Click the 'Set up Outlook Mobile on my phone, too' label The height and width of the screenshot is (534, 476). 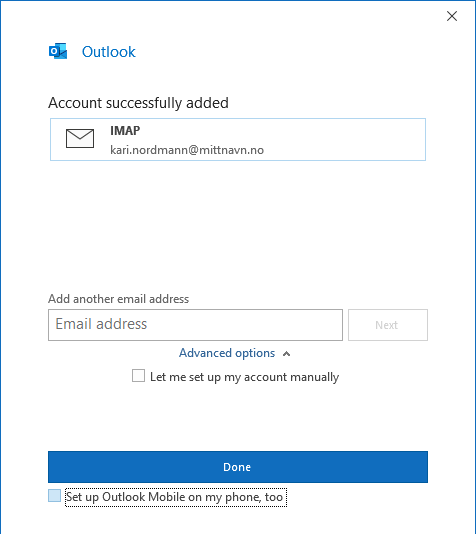[x=174, y=497]
